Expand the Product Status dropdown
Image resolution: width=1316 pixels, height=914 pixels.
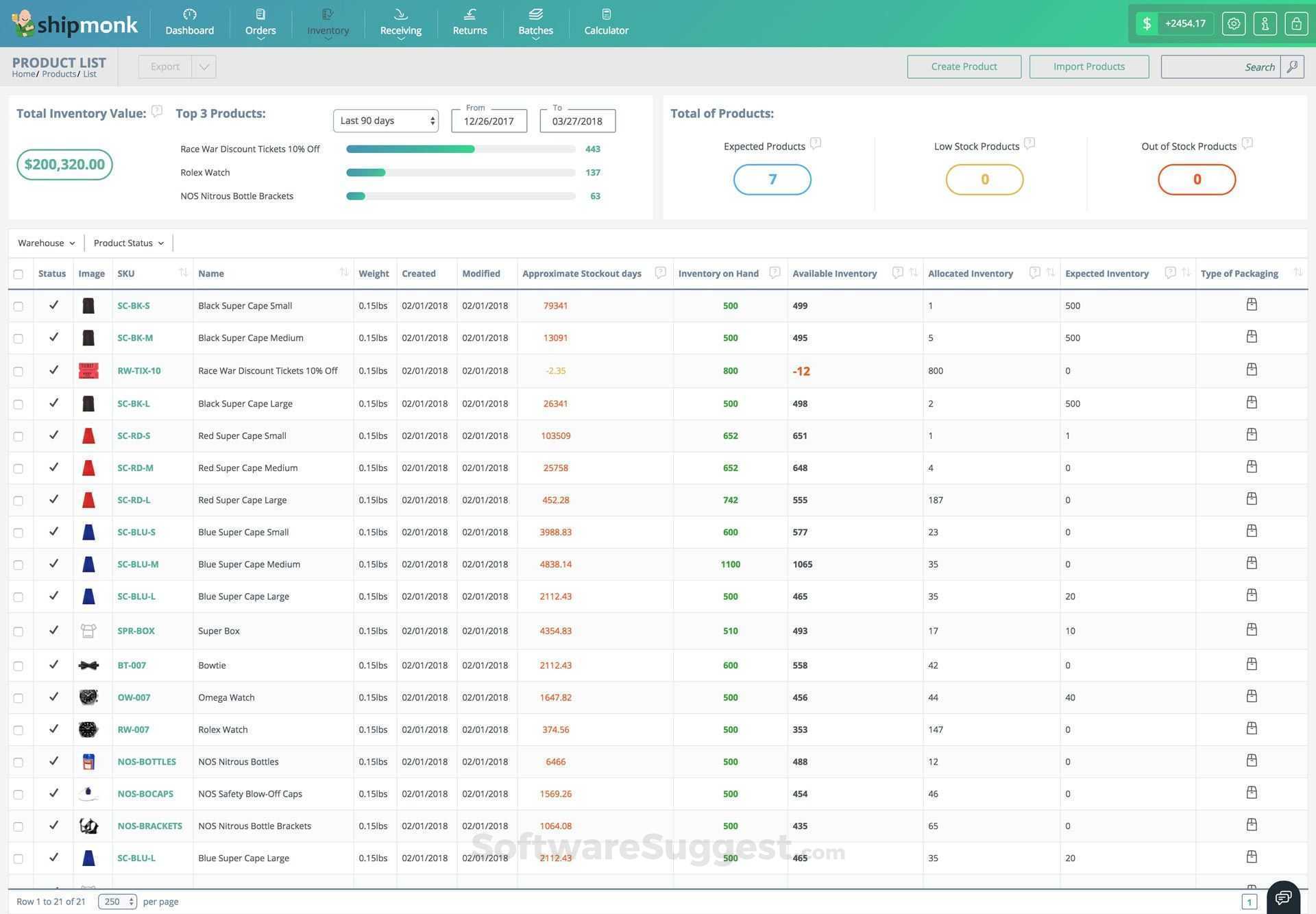point(127,242)
